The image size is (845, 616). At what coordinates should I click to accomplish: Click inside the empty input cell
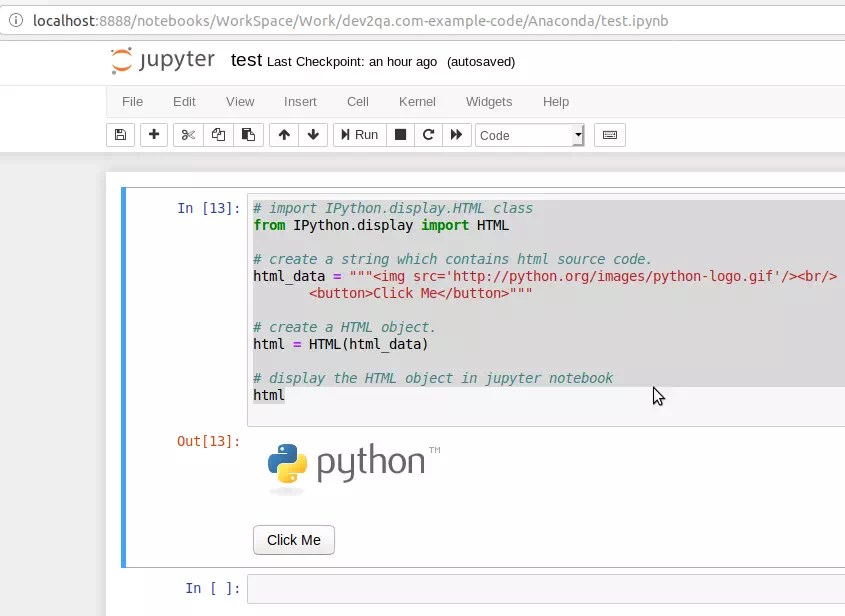click(450, 588)
